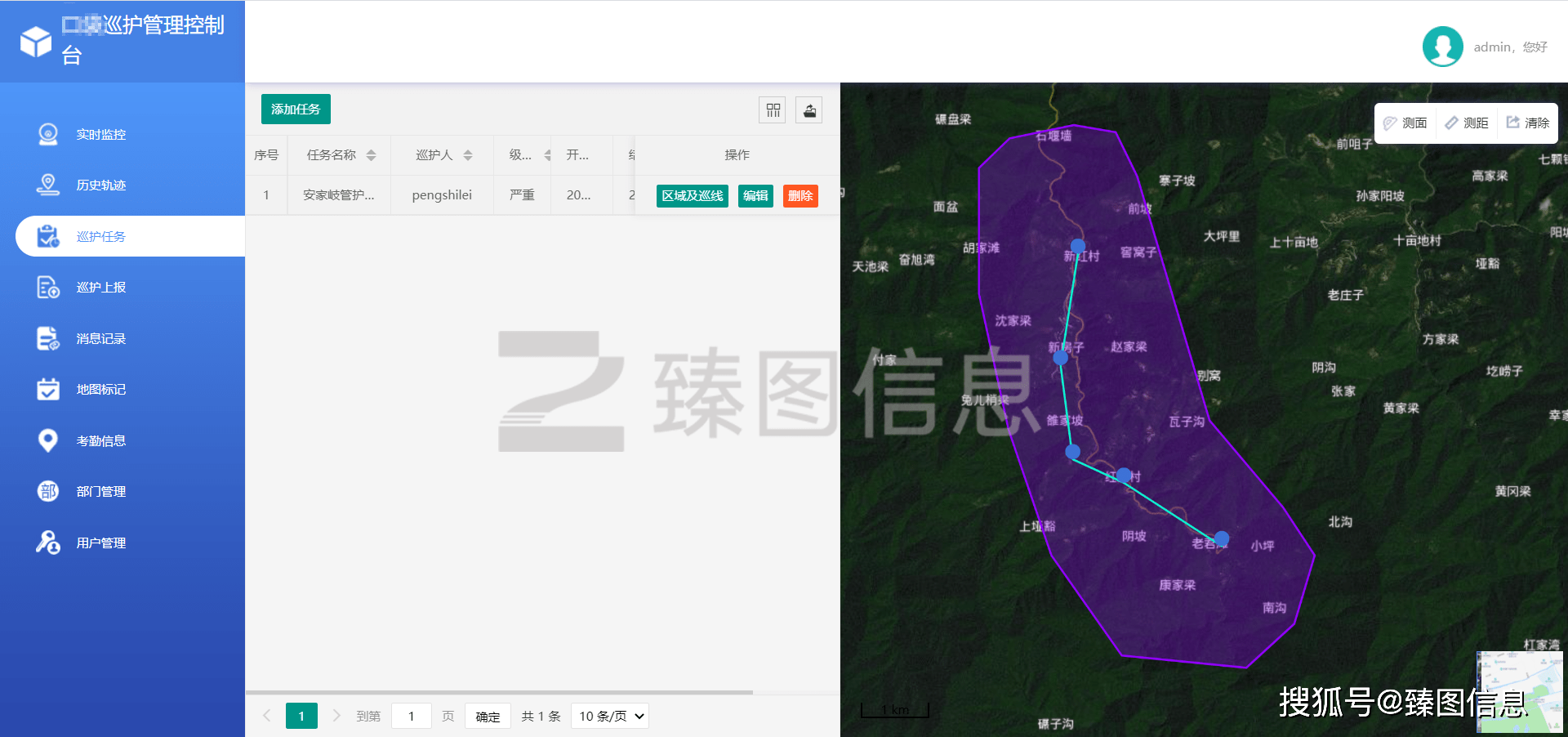Activate the 测面 area measurement tool
The height and width of the screenshot is (737, 1568).
(x=1405, y=123)
